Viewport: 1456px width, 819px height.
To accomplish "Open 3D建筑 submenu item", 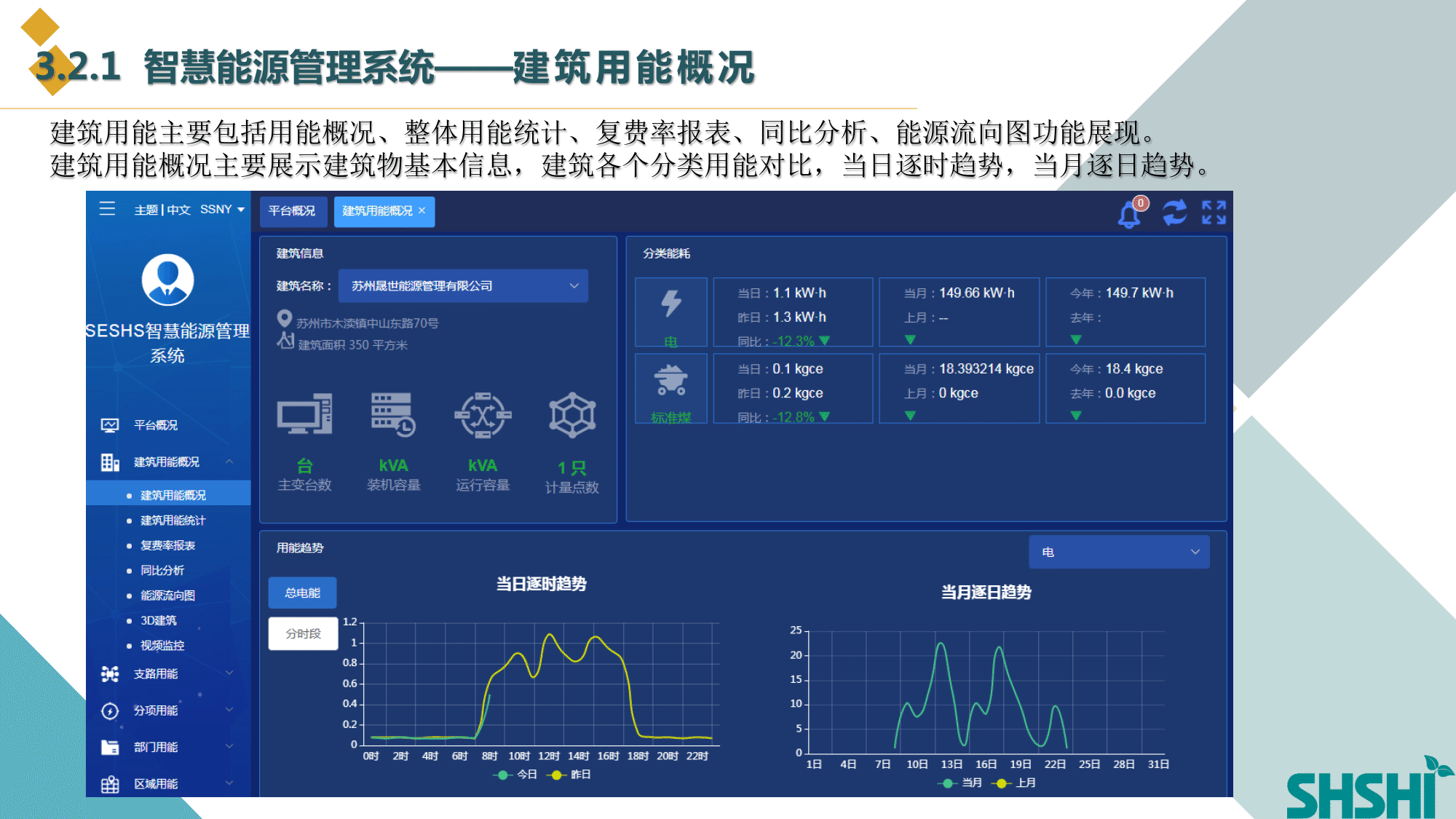I will click(158, 620).
